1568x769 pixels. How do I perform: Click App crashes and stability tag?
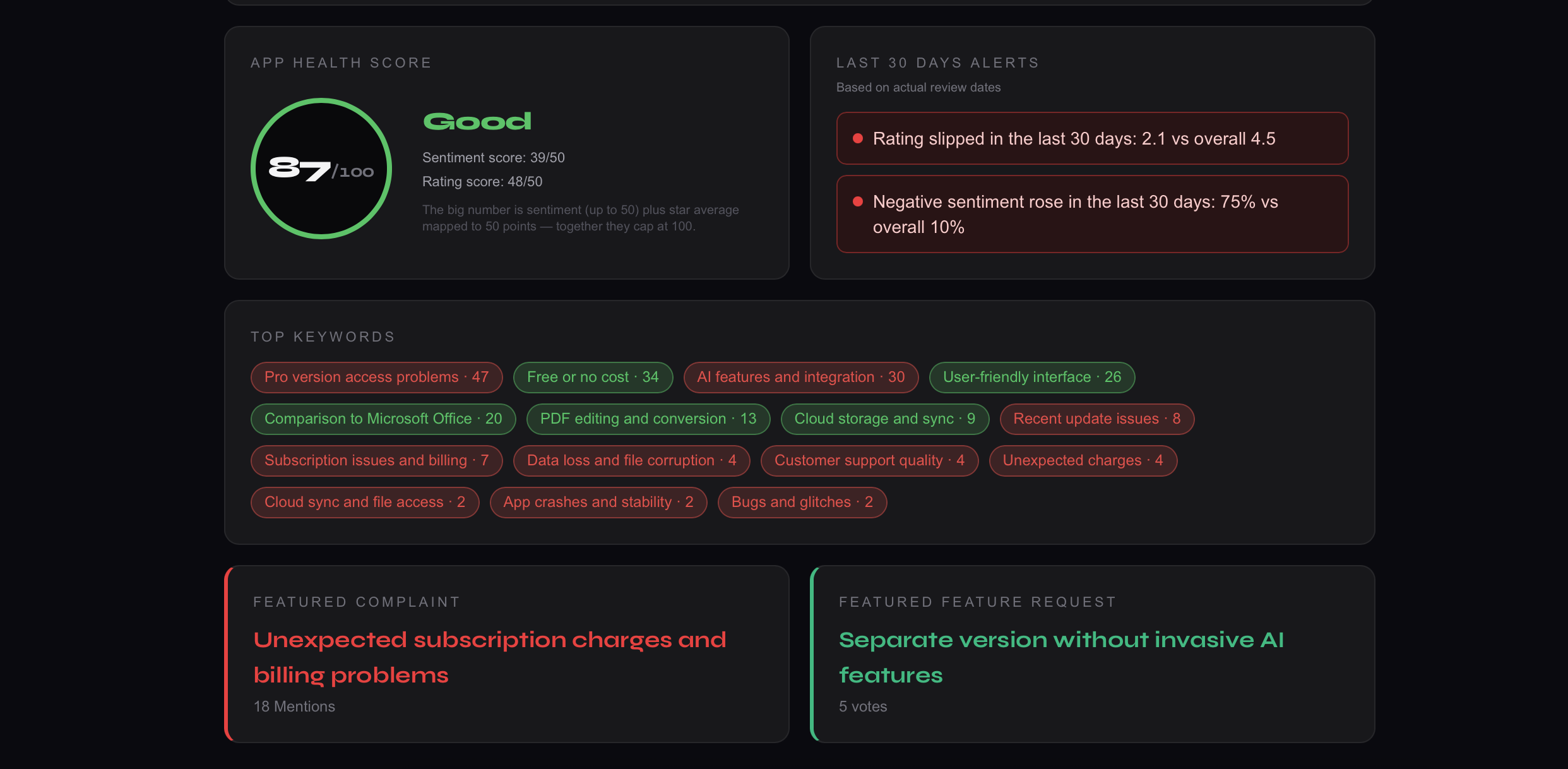click(x=598, y=502)
